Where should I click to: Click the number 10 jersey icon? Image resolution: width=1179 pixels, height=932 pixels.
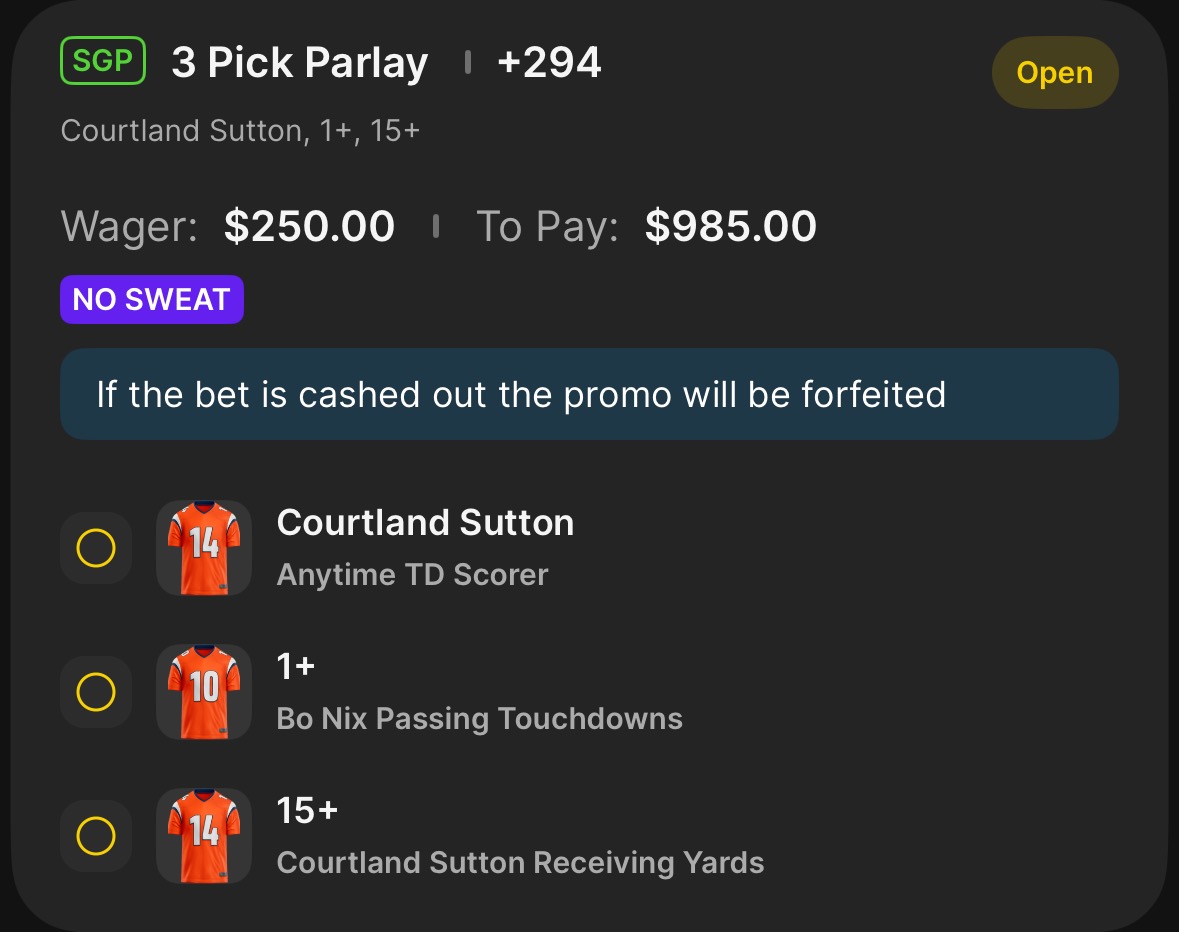pos(204,691)
